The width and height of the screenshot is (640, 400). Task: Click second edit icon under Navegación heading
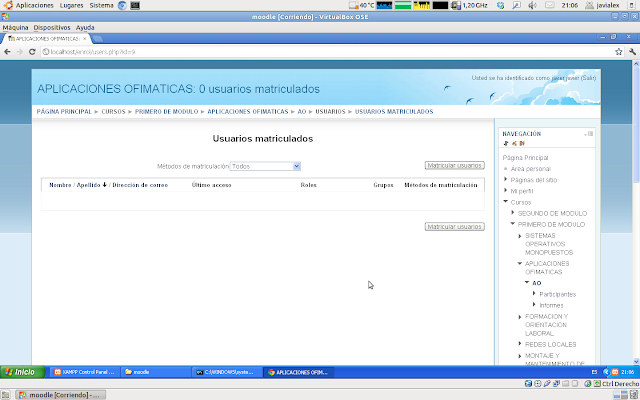point(514,143)
